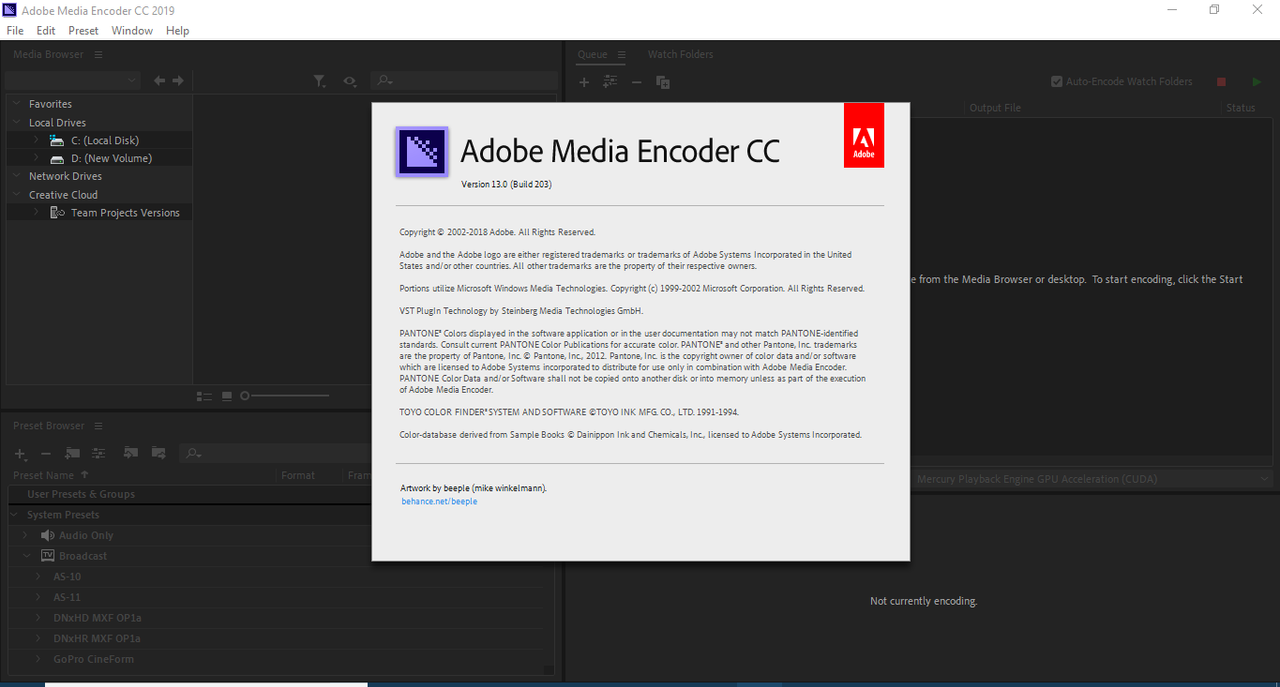Add source to the Queue
The image size is (1280, 687).
(584, 82)
